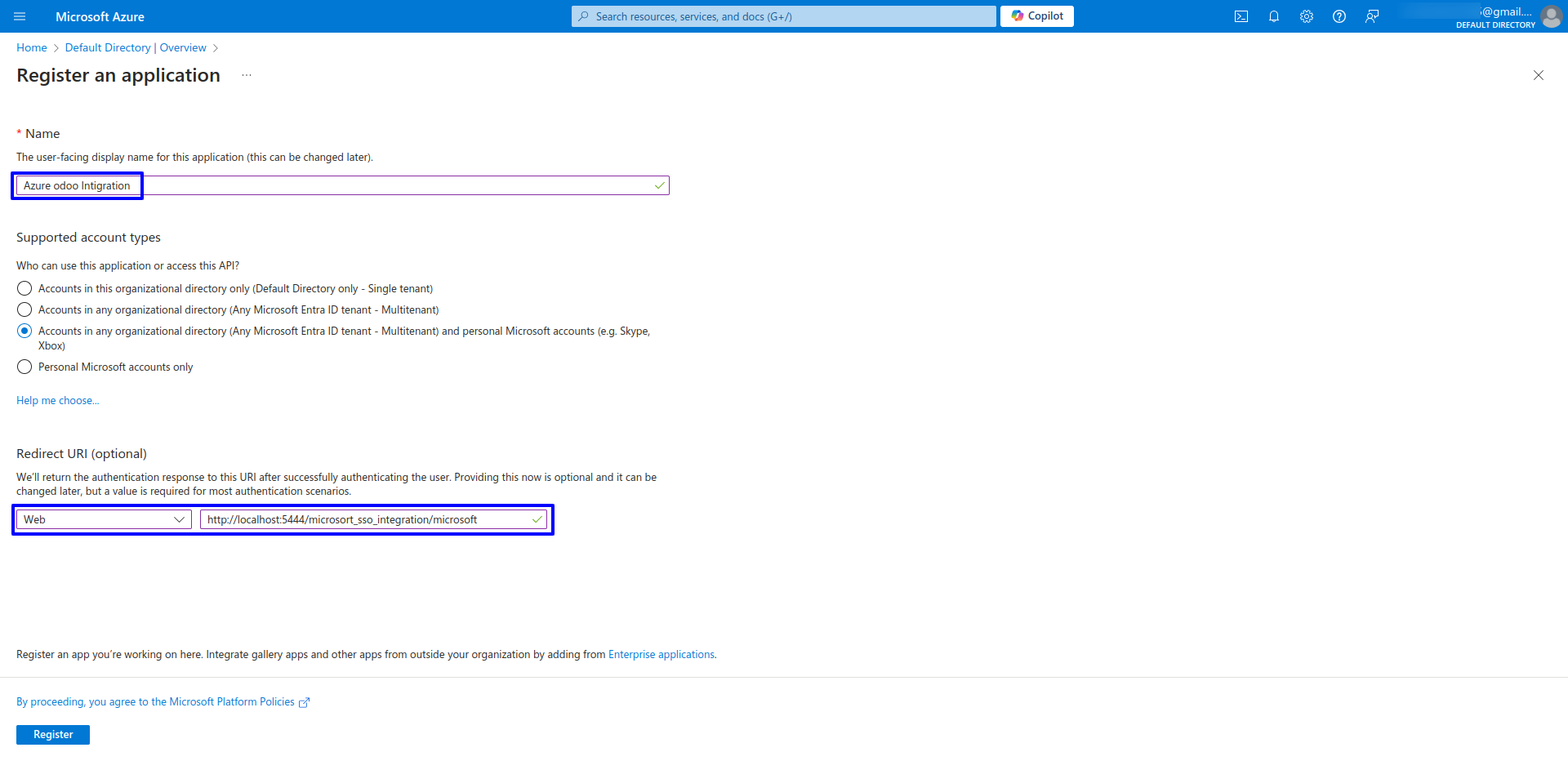
Task: Open the Help me choose link
Action: point(58,400)
